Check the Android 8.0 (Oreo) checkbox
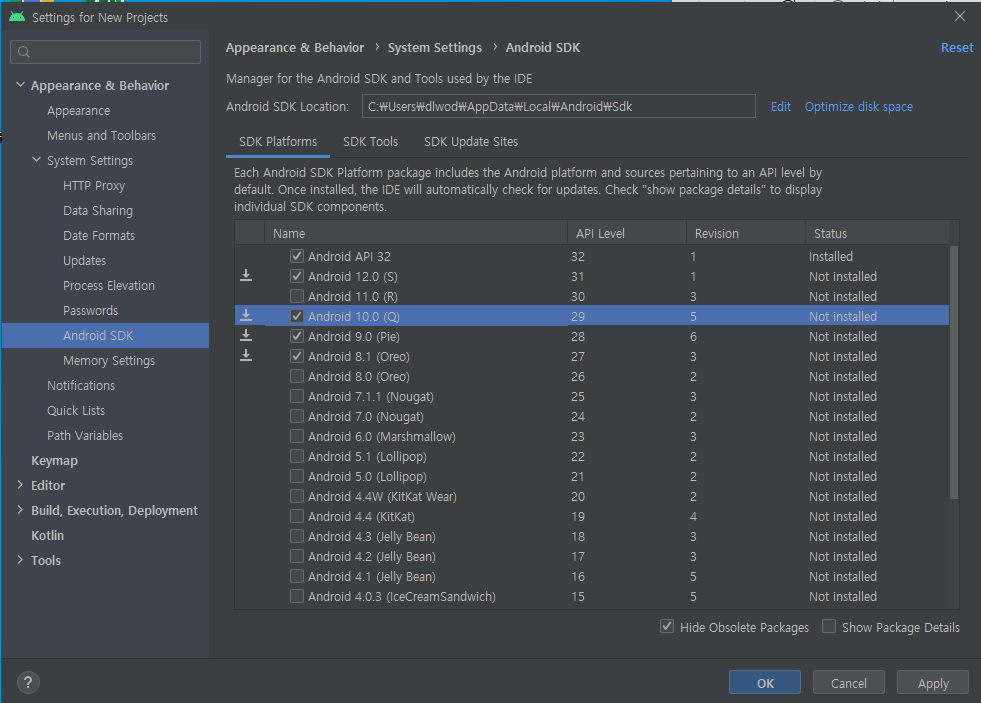981x703 pixels. (297, 376)
